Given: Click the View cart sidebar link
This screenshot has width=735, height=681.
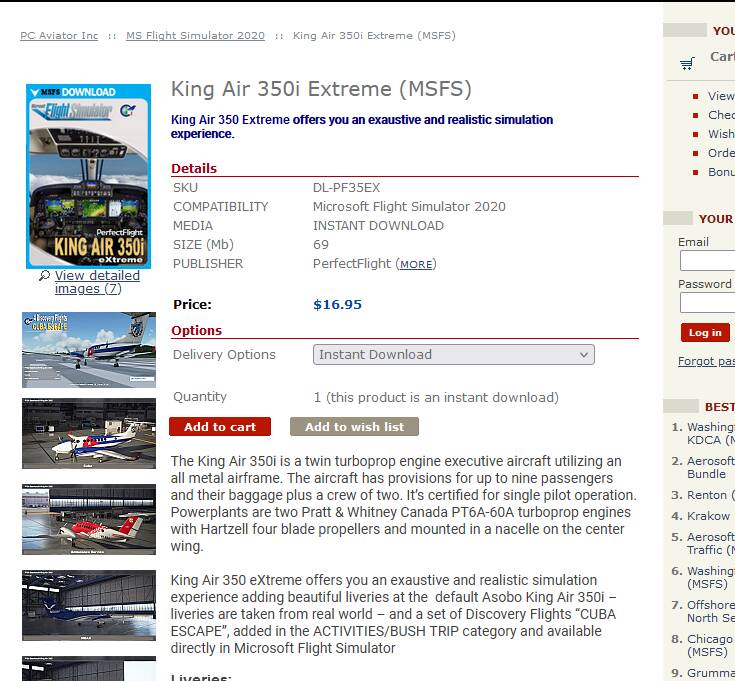Looking at the screenshot, I should coord(721,96).
